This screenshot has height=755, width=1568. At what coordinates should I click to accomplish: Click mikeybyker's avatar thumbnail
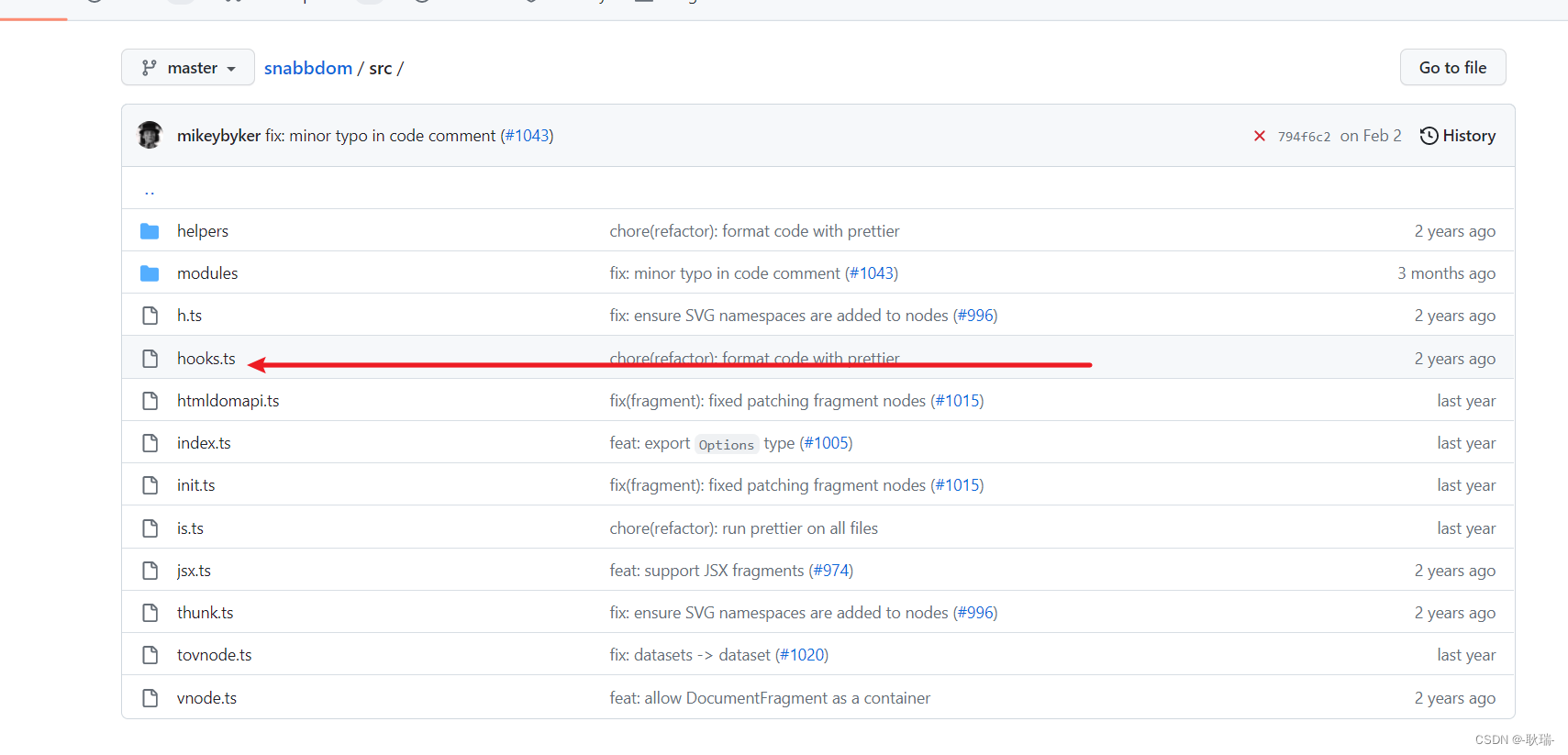click(150, 135)
